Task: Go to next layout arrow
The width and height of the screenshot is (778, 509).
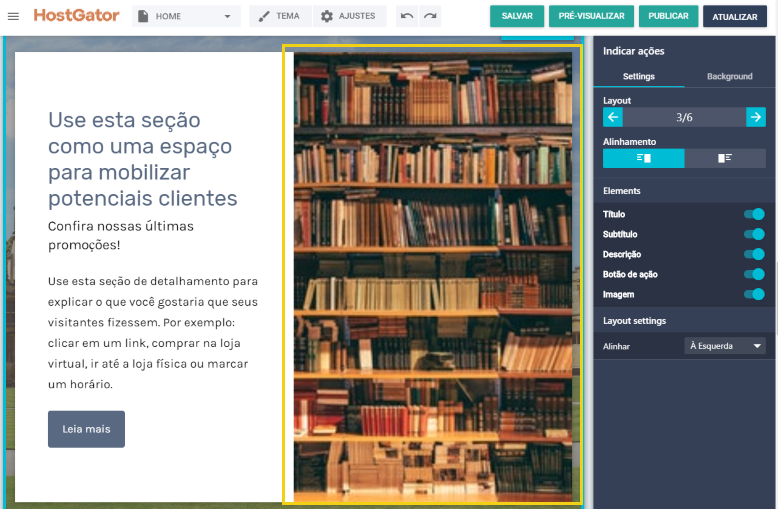Action: (756, 117)
